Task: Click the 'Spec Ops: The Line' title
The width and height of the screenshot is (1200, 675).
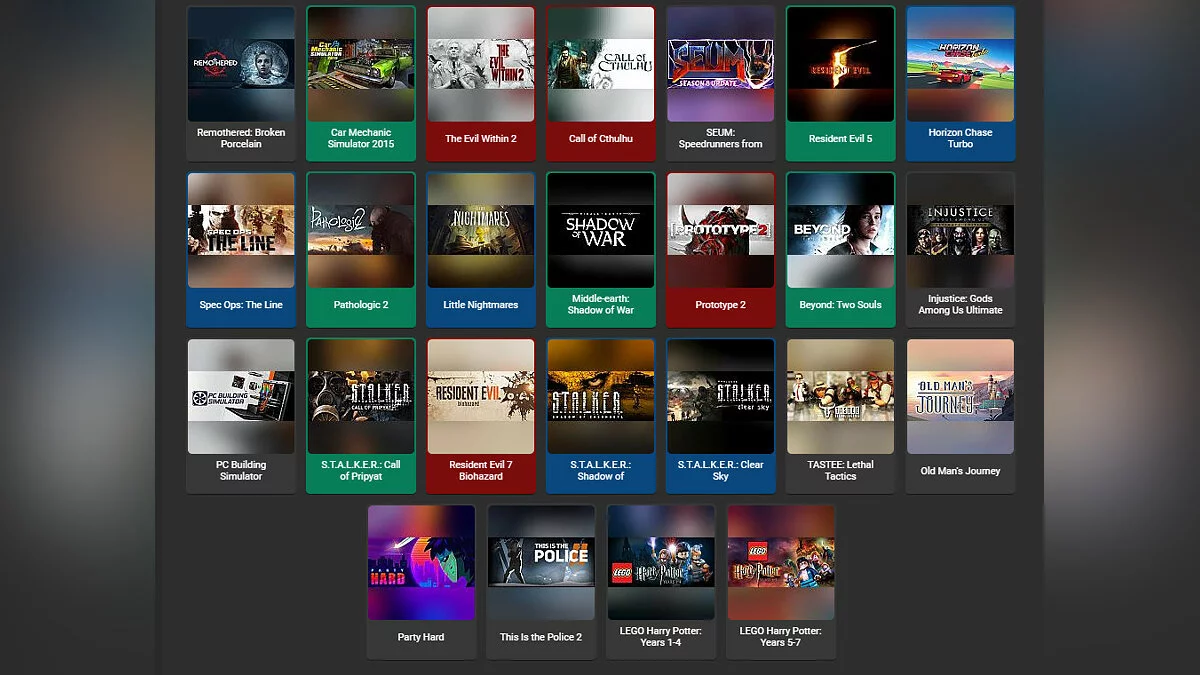Action: click(x=241, y=305)
